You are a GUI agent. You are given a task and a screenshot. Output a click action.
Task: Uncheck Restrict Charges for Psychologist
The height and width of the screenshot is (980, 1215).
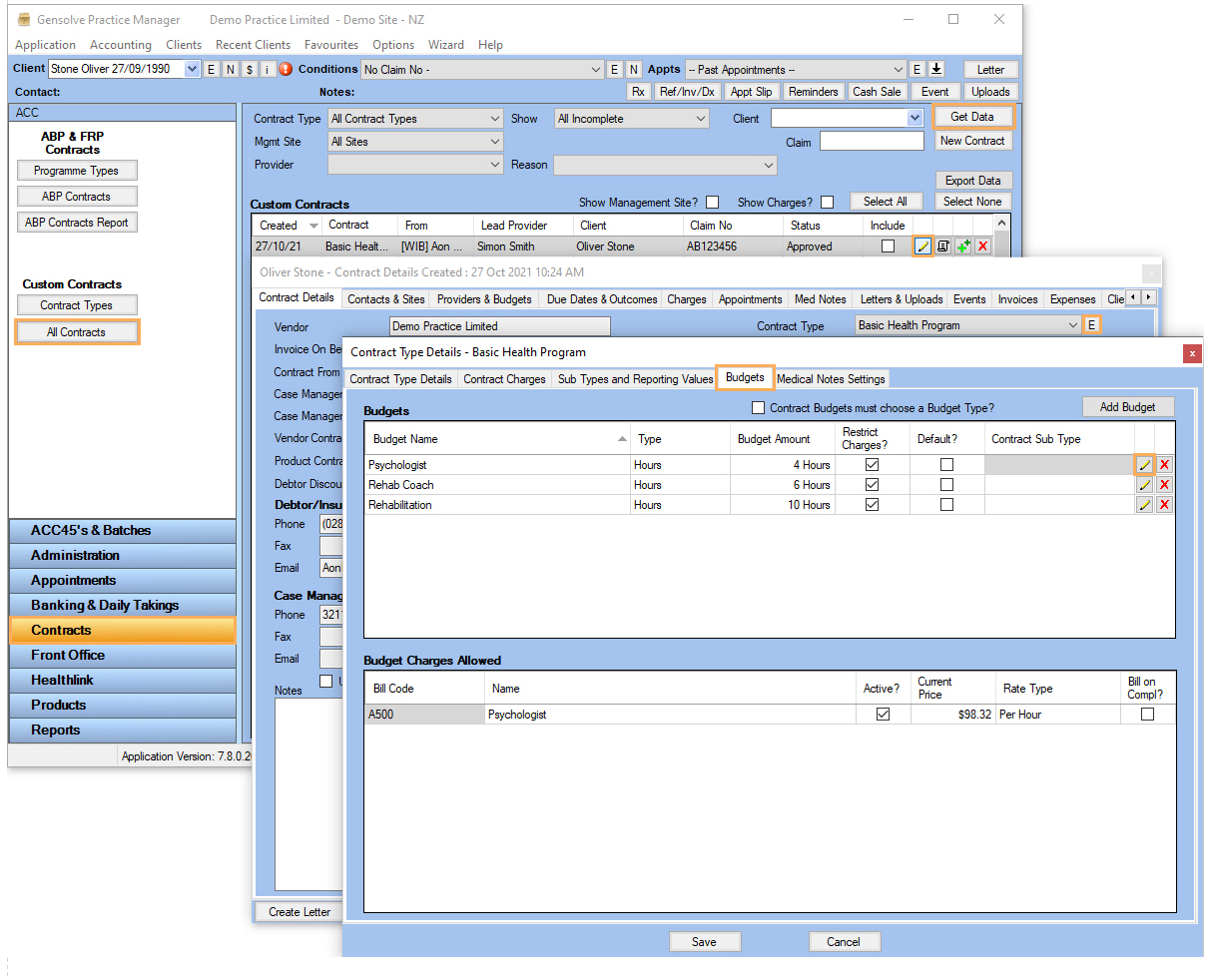(x=872, y=465)
